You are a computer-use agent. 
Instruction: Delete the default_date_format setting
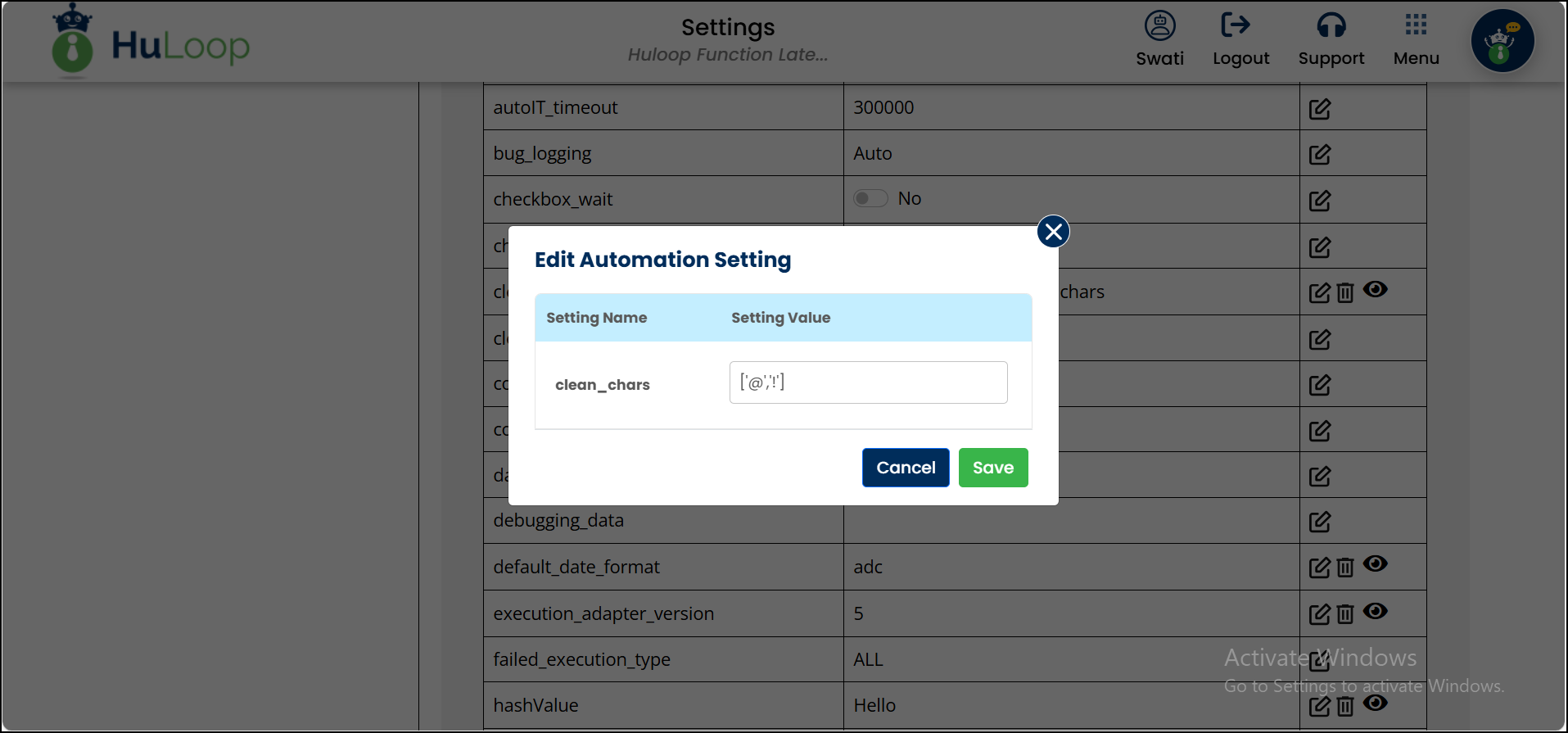tap(1344, 567)
